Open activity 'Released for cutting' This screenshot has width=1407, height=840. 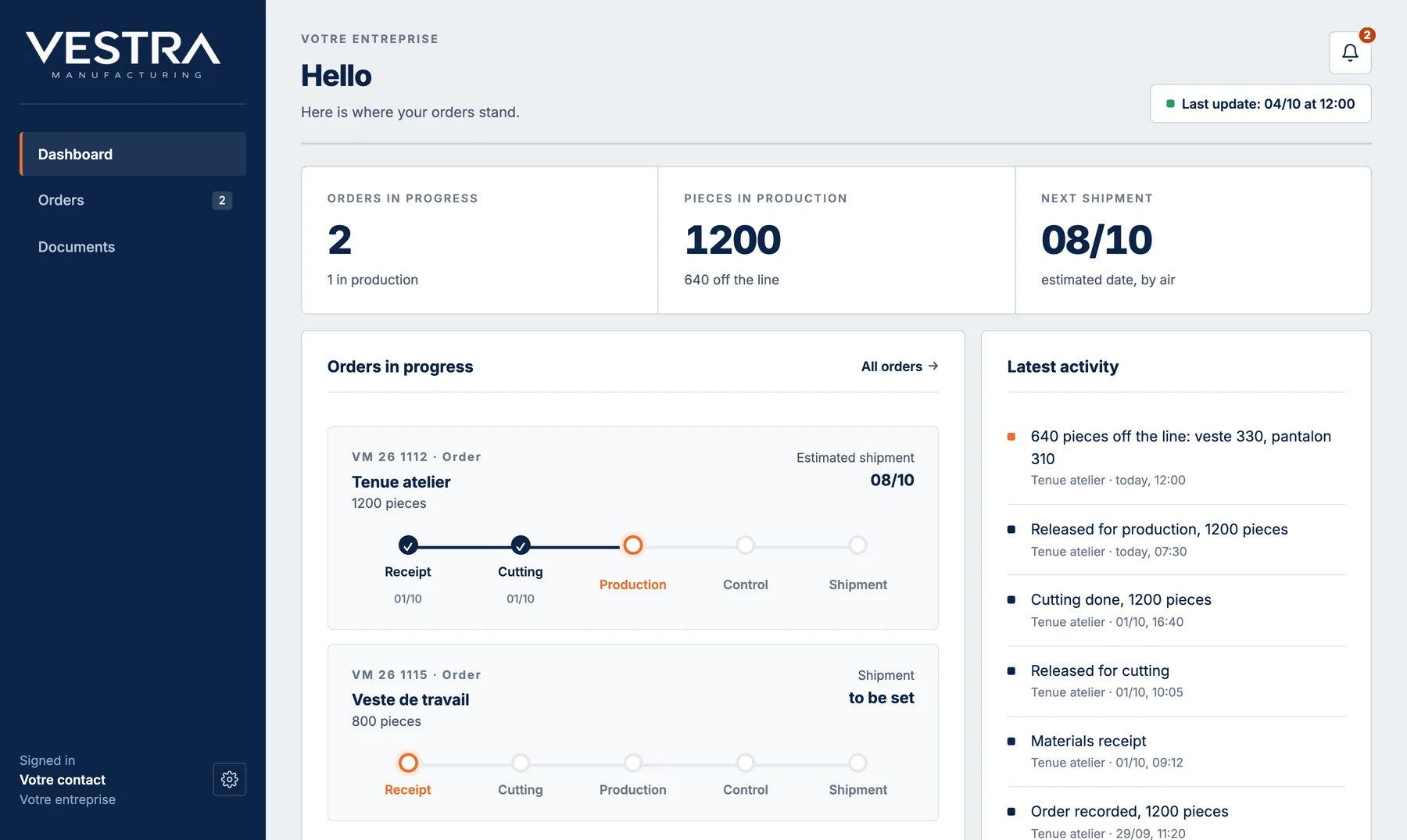[1176, 681]
